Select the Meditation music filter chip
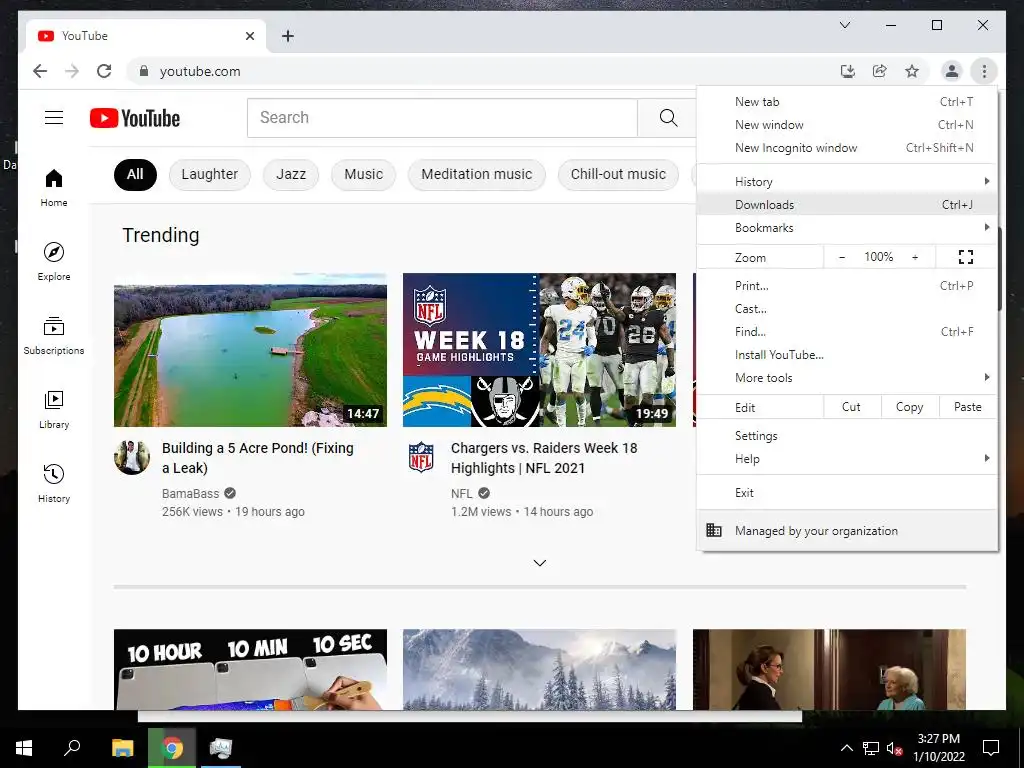Screen dimensions: 1024x768 coord(477,174)
